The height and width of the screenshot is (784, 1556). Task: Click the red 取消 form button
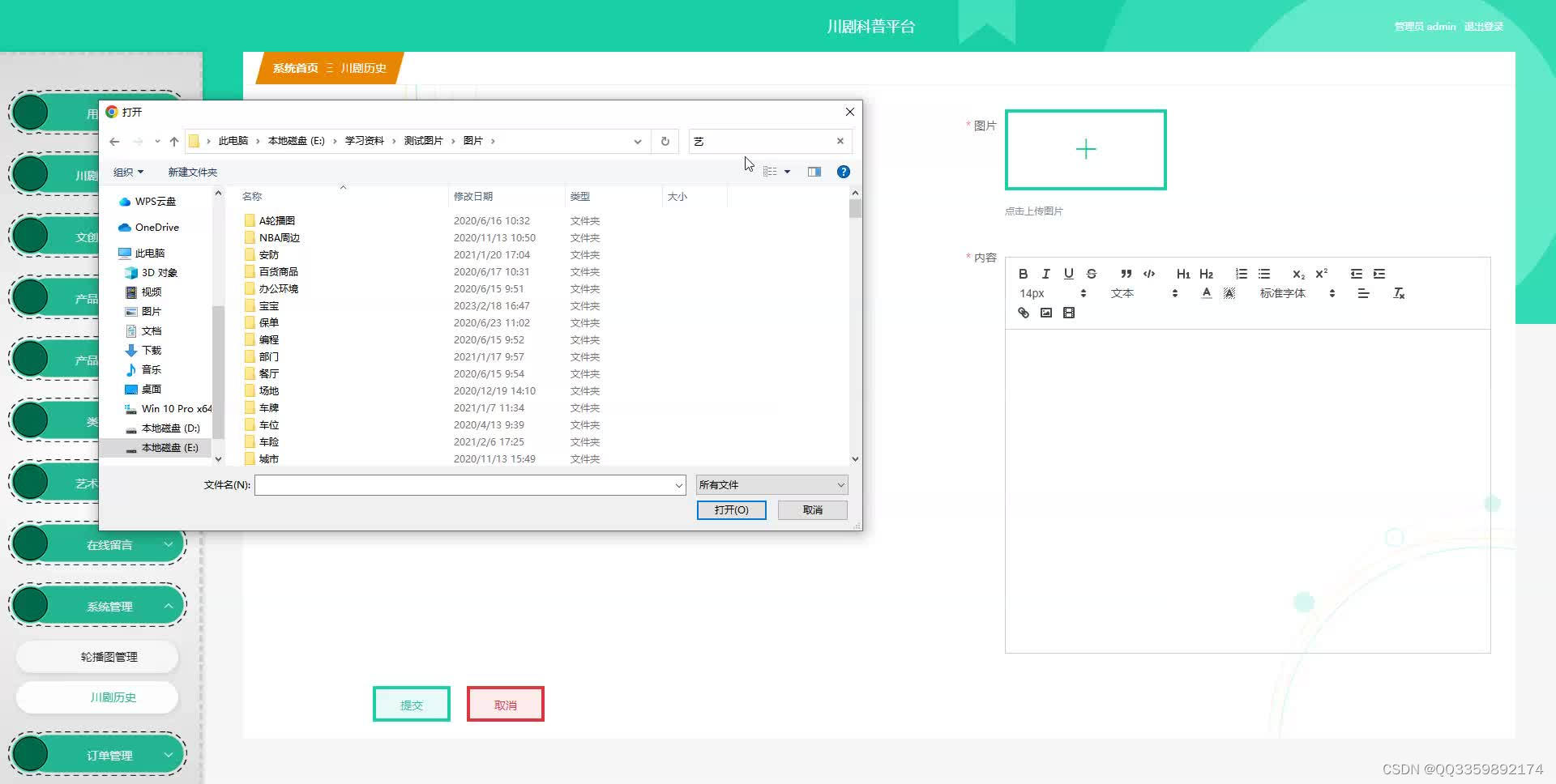click(505, 705)
